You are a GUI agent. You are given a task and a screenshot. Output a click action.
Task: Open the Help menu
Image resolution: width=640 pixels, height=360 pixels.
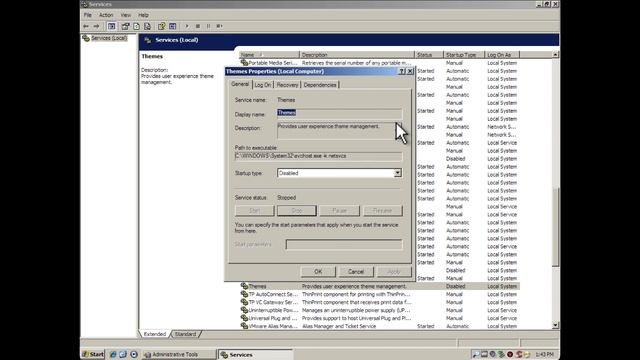[x=143, y=15]
